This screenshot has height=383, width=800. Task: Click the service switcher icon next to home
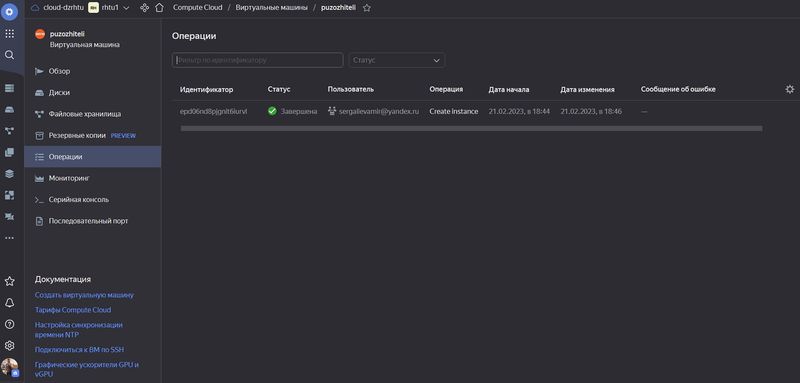click(145, 8)
